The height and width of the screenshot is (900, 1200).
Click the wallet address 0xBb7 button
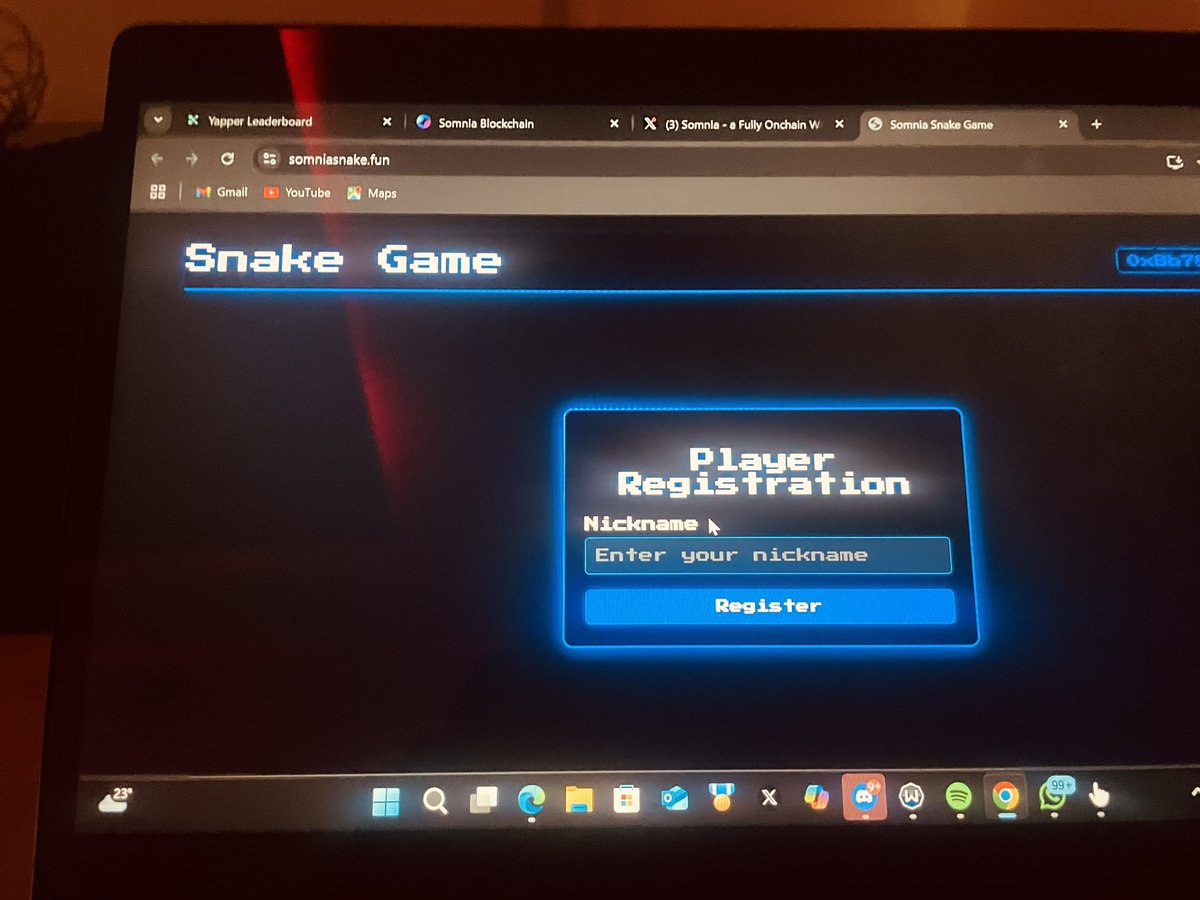[x=1158, y=260]
